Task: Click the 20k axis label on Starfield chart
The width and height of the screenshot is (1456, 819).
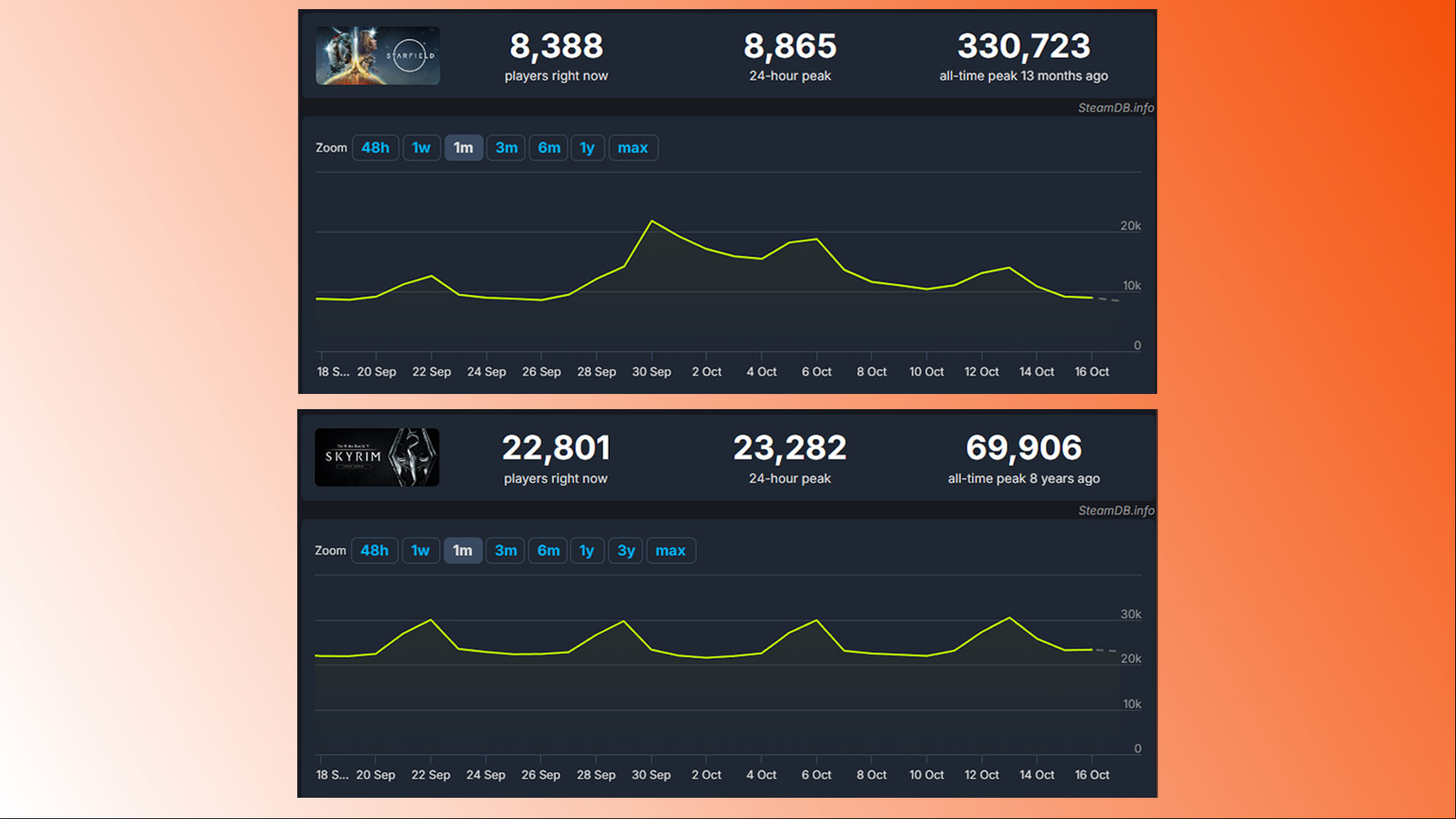Action: pos(1130,226)
